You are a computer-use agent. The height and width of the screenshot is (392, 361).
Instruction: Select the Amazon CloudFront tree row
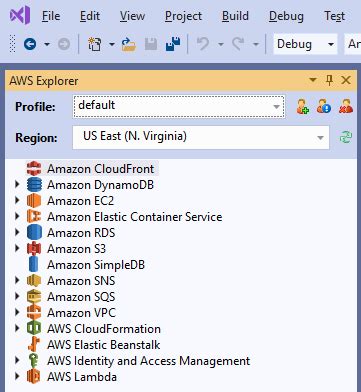point(92,168)
